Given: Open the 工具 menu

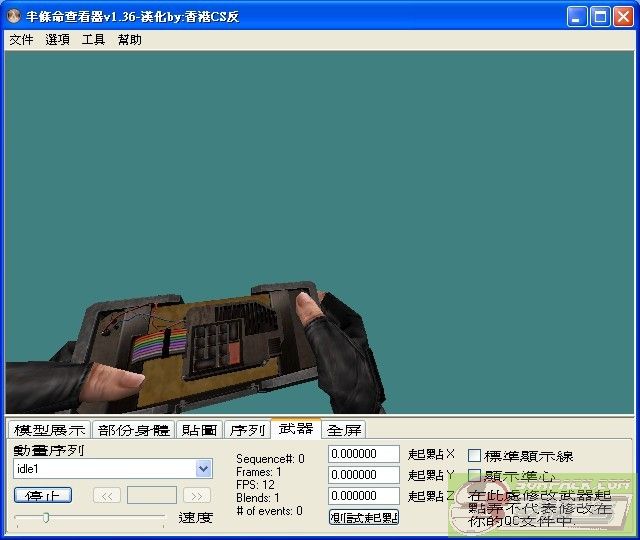Looking at the screenshot, I should [x=93, y=40].
